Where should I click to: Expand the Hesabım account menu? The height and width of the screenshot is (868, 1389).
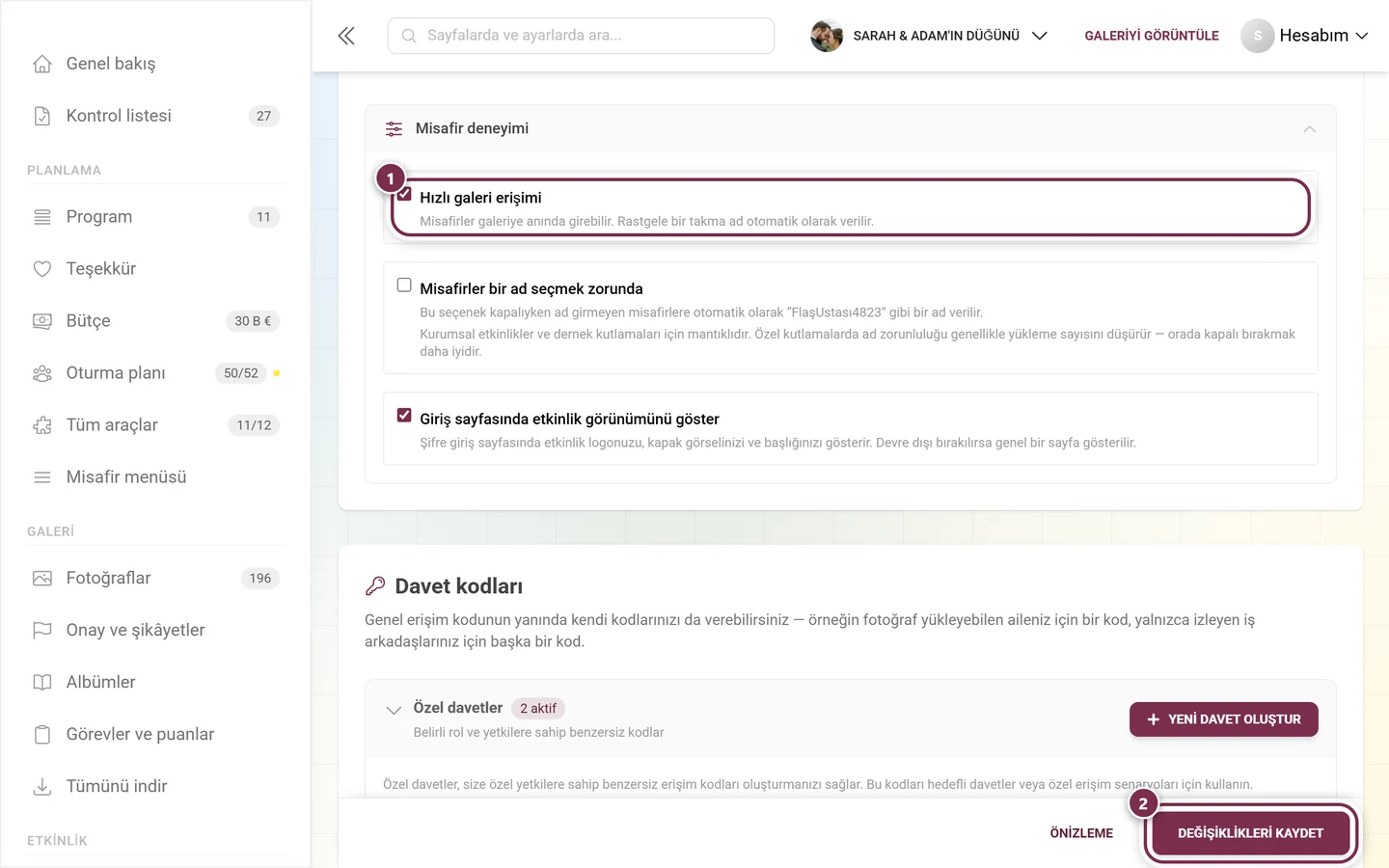1304,36
